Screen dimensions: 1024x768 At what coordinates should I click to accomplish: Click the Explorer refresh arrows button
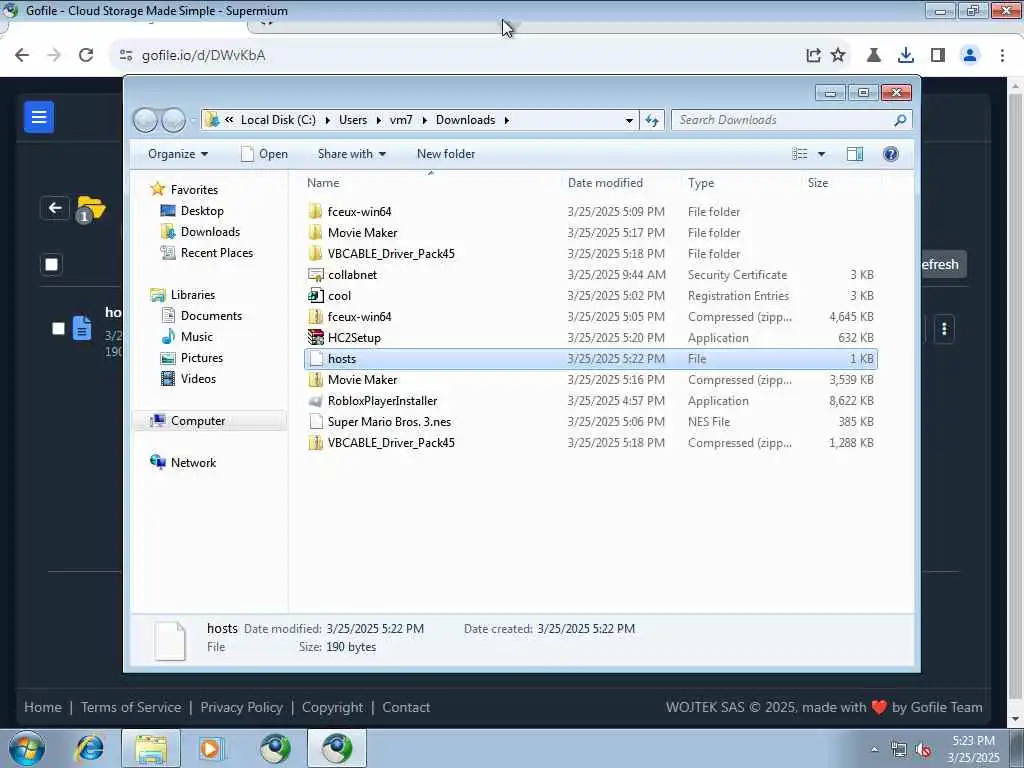(x=652, y=120)
